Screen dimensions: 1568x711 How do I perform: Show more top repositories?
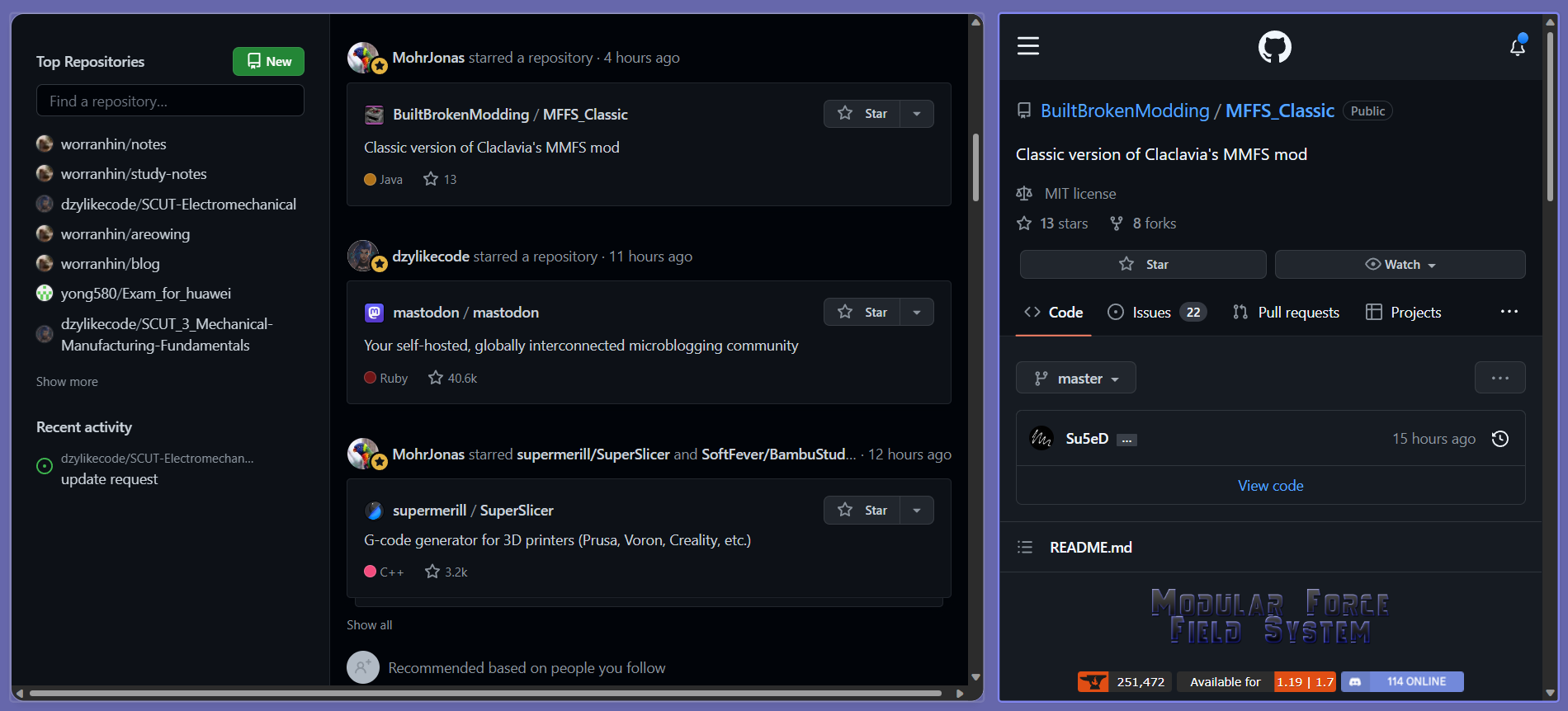[x=67, y=382]
